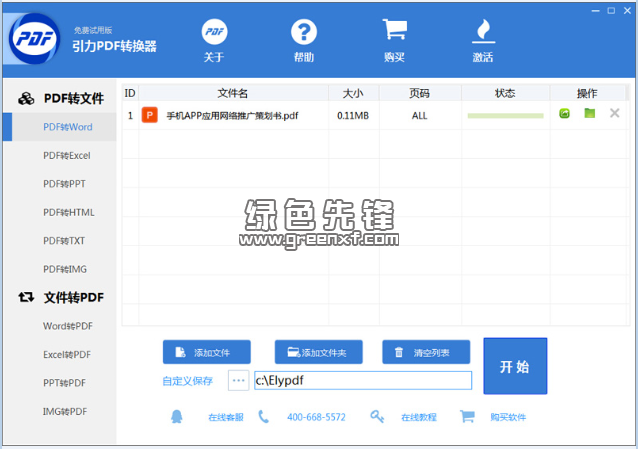The width and height of the screenshot is (638, 449).
Task: Click the c:\Elypdf save path field
Action: tap(363, 381)
